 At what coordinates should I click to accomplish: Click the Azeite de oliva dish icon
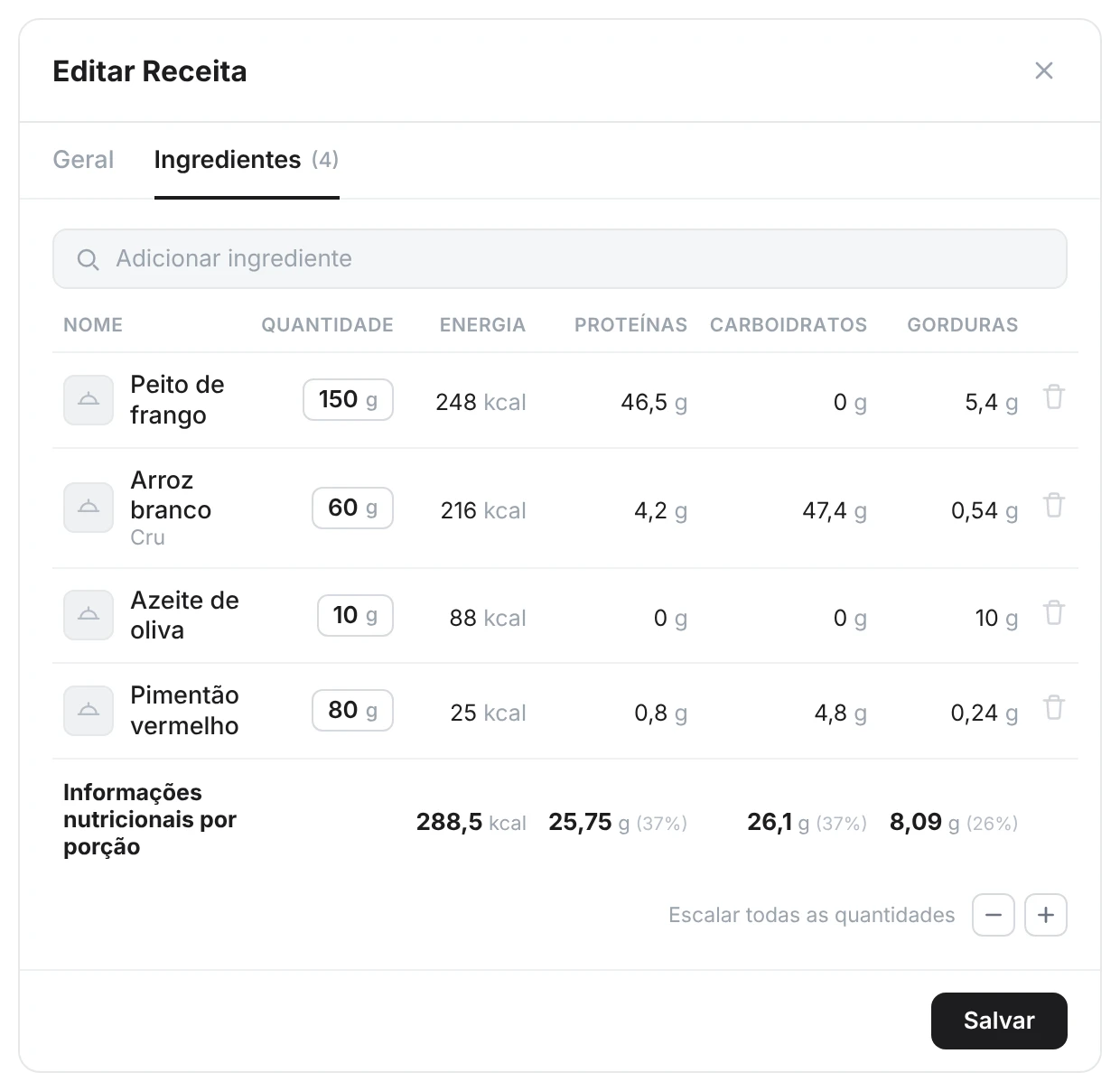tap(89, 615)
